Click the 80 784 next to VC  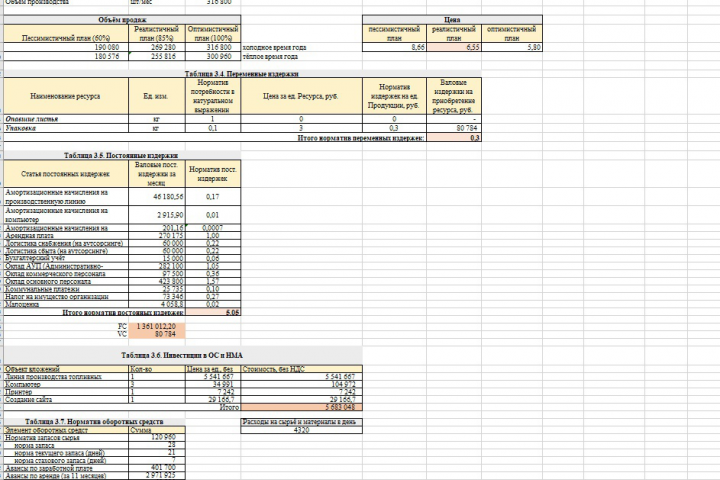157,334
